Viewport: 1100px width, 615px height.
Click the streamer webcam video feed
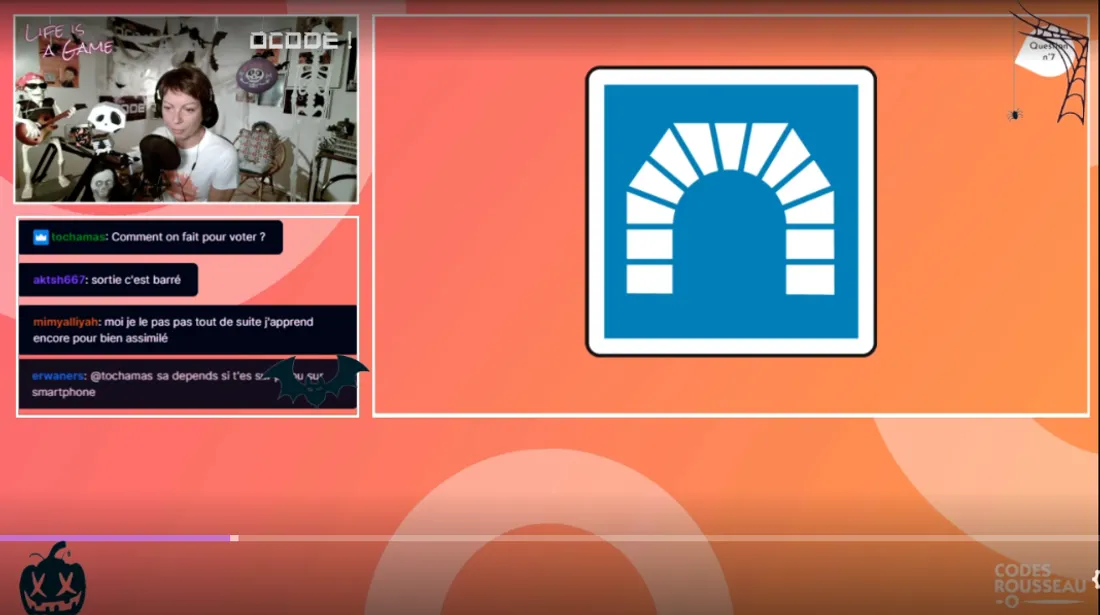click(x=187, y=109)
